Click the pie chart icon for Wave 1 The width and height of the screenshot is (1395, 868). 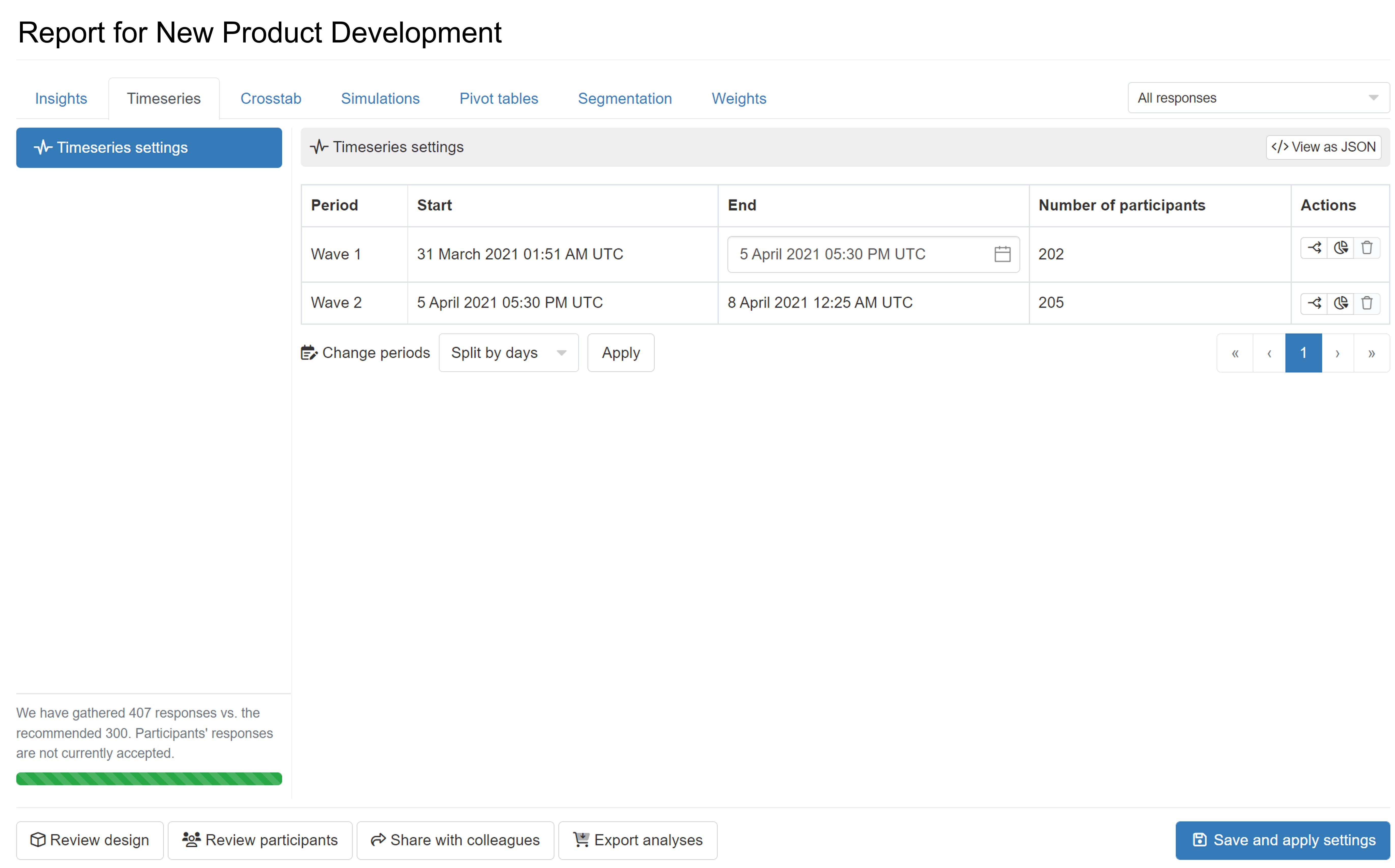coord(1341,248)
